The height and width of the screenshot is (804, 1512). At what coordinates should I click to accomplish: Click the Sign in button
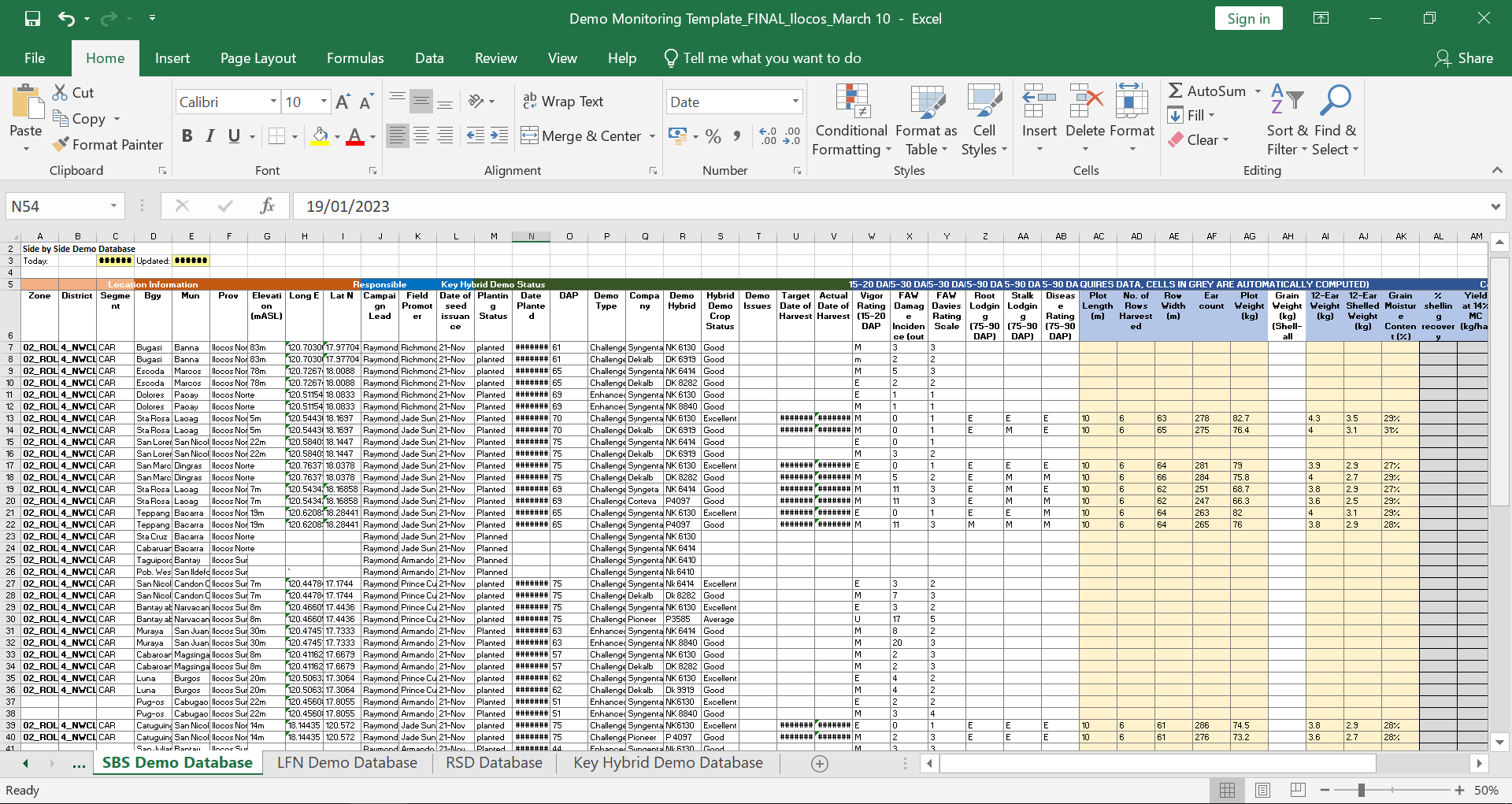1248,19
